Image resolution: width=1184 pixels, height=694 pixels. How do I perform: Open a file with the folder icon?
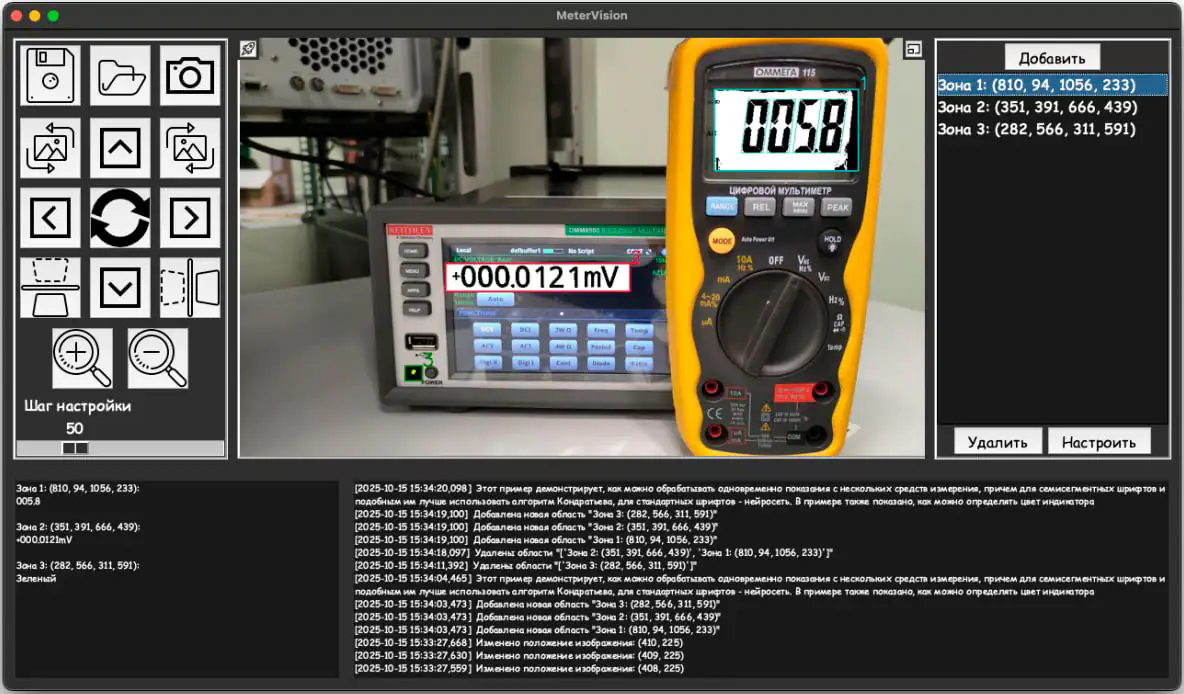point(120,76)
